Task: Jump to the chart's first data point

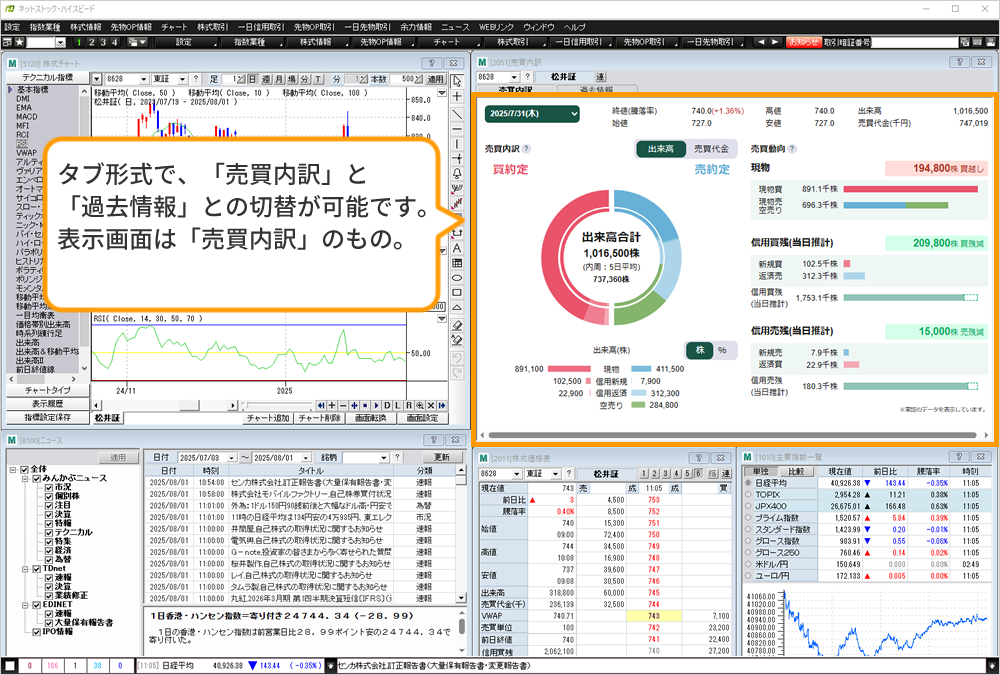Action: pos(321,406)
